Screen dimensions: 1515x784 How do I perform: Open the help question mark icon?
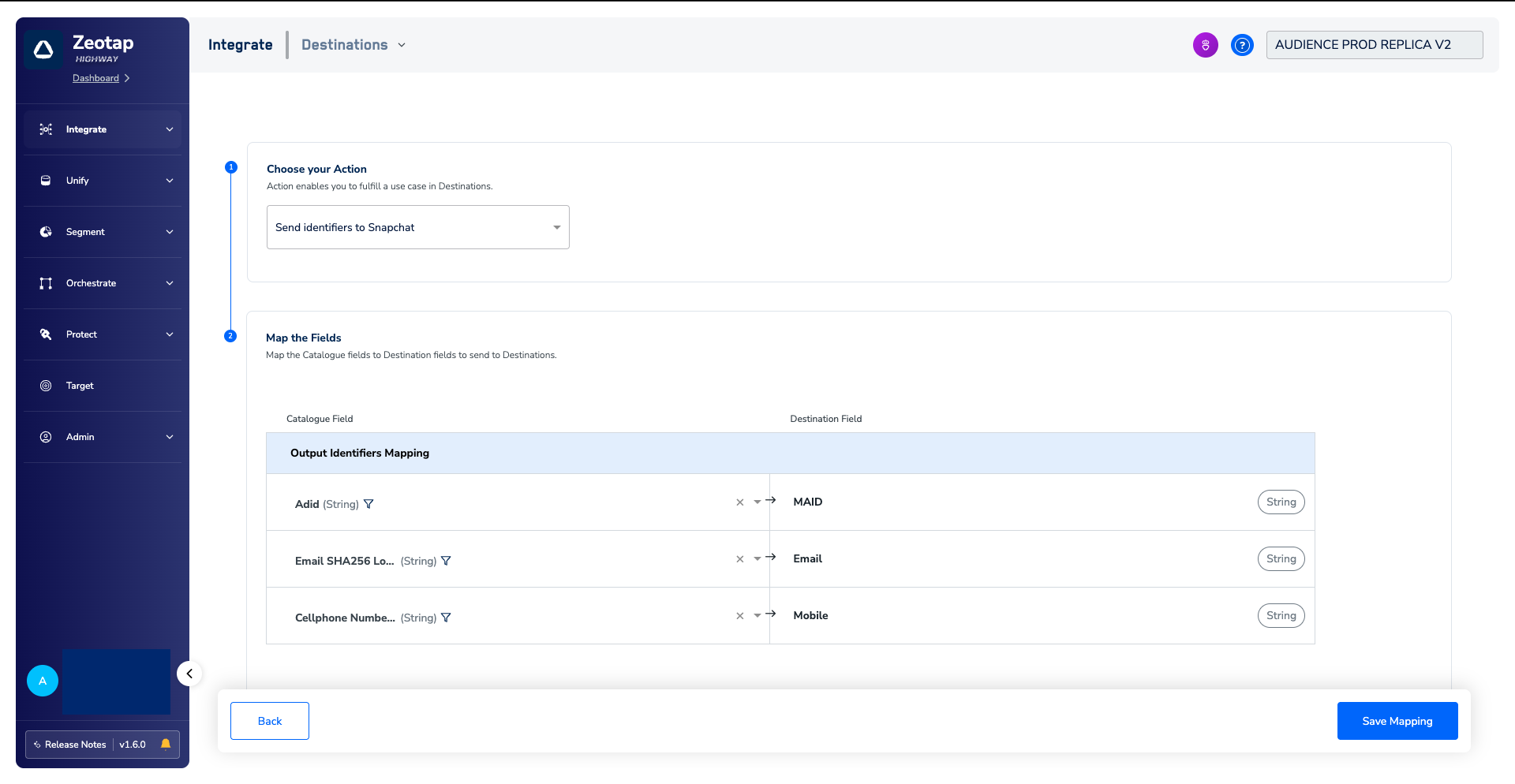(x=1242, y=45)
